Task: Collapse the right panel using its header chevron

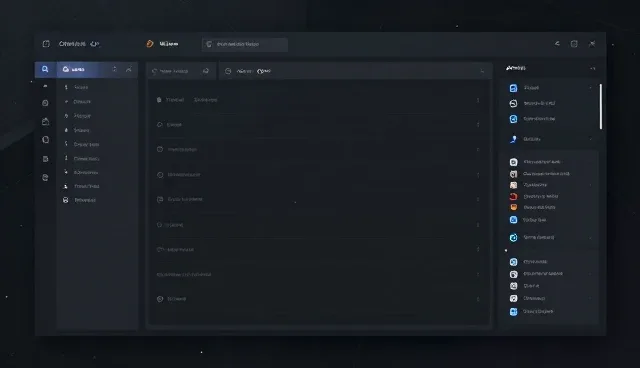Action: click(593, 68)
